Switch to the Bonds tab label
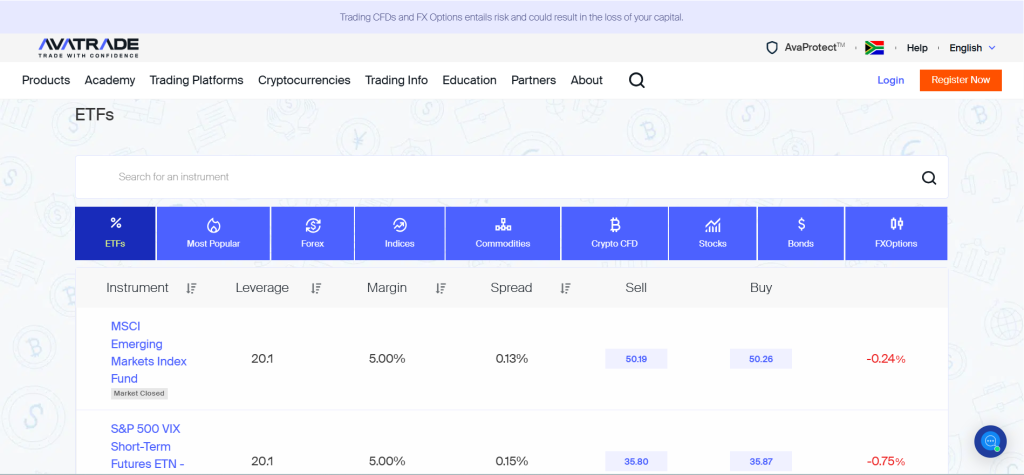Screen dimensions: 1024x475 [x=801, y=244]
